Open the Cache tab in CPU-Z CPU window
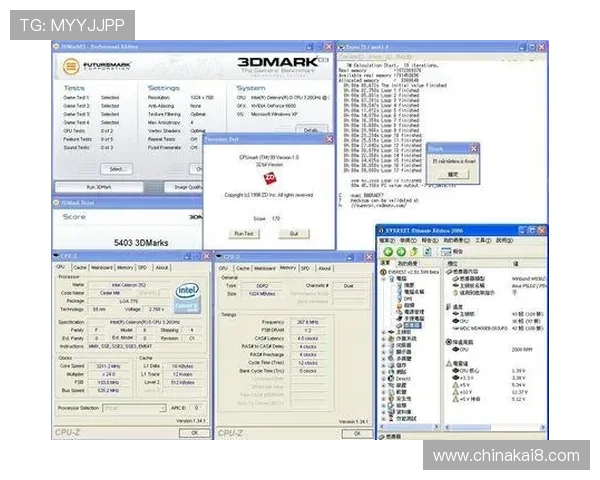The image size is (600, 480). 80,268
